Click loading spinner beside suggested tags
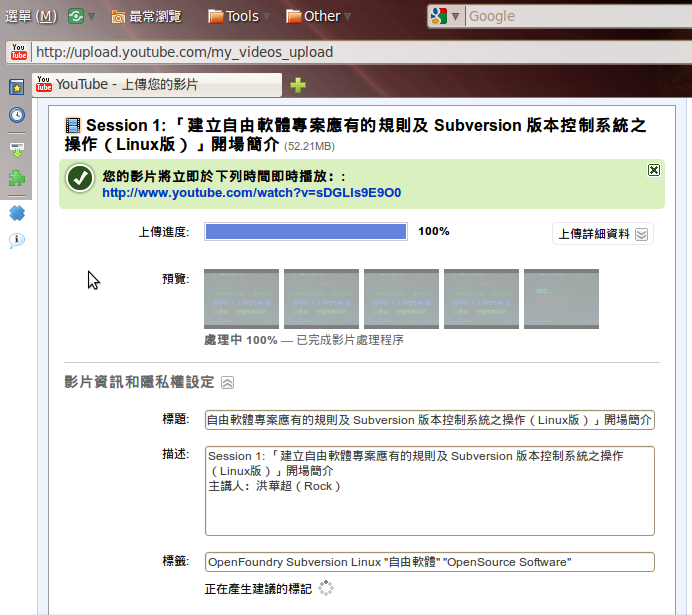Image resolution: width=692 pixels, height=615 pixels. pos(326,588)
